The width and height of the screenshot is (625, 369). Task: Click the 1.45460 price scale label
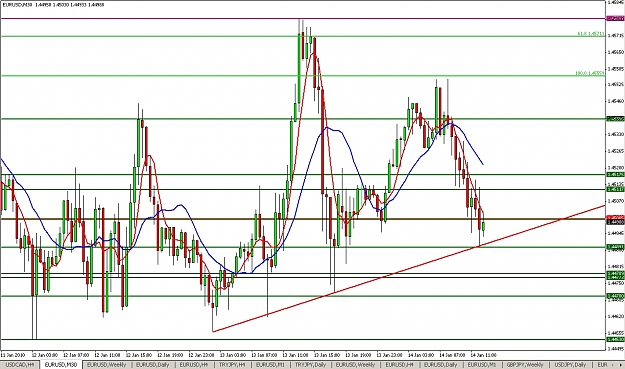tap(615, 101)
